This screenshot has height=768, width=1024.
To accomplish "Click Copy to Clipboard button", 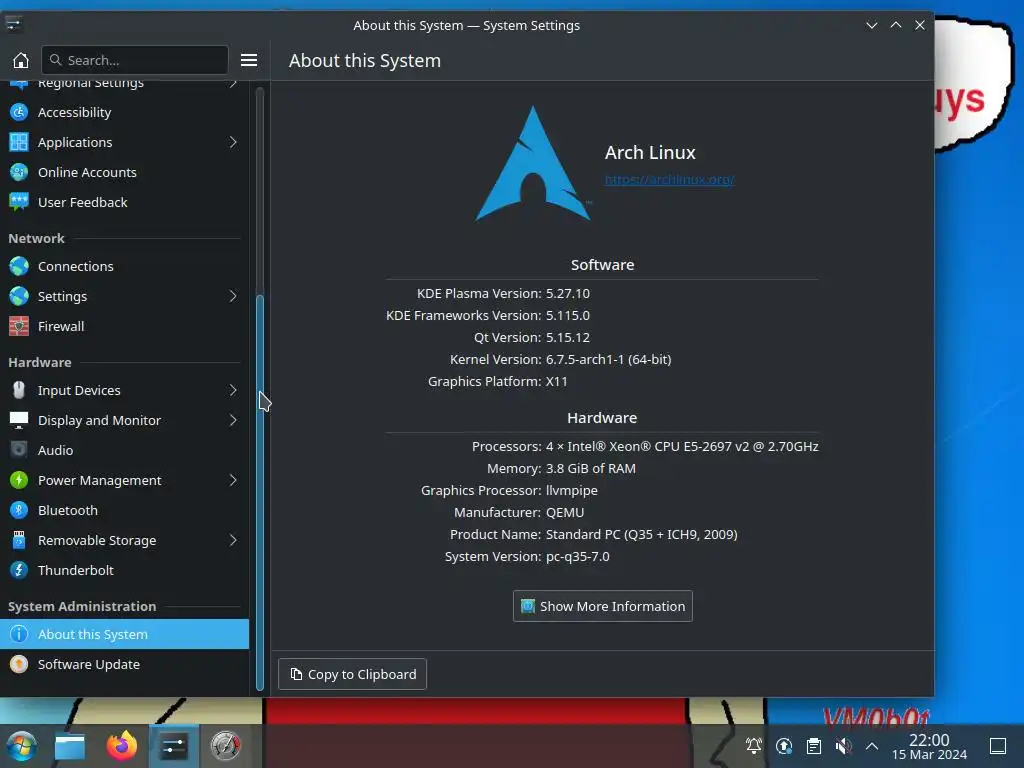I will [x=353, y=675].
